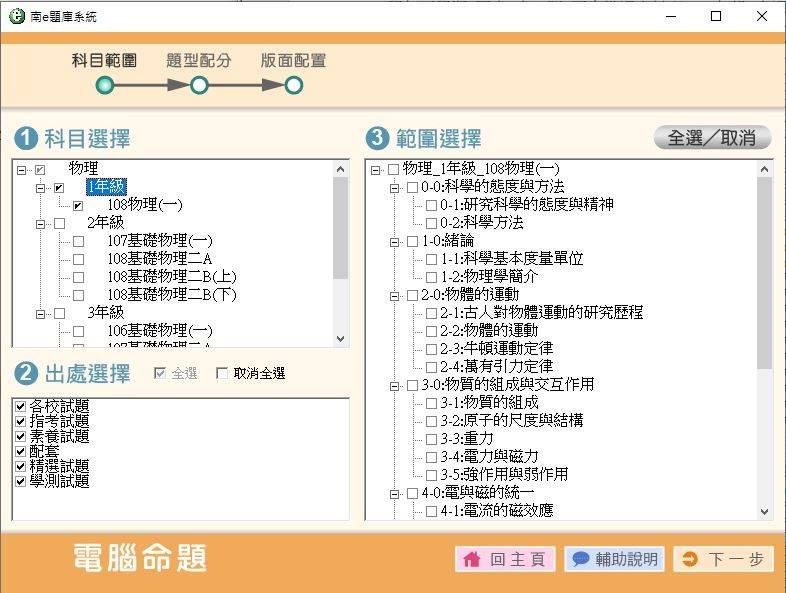The image size is (786, 593).
Task: Check 0-1:研究科學的態度與精神 checkbox
Action: click(x=431, y=205)
